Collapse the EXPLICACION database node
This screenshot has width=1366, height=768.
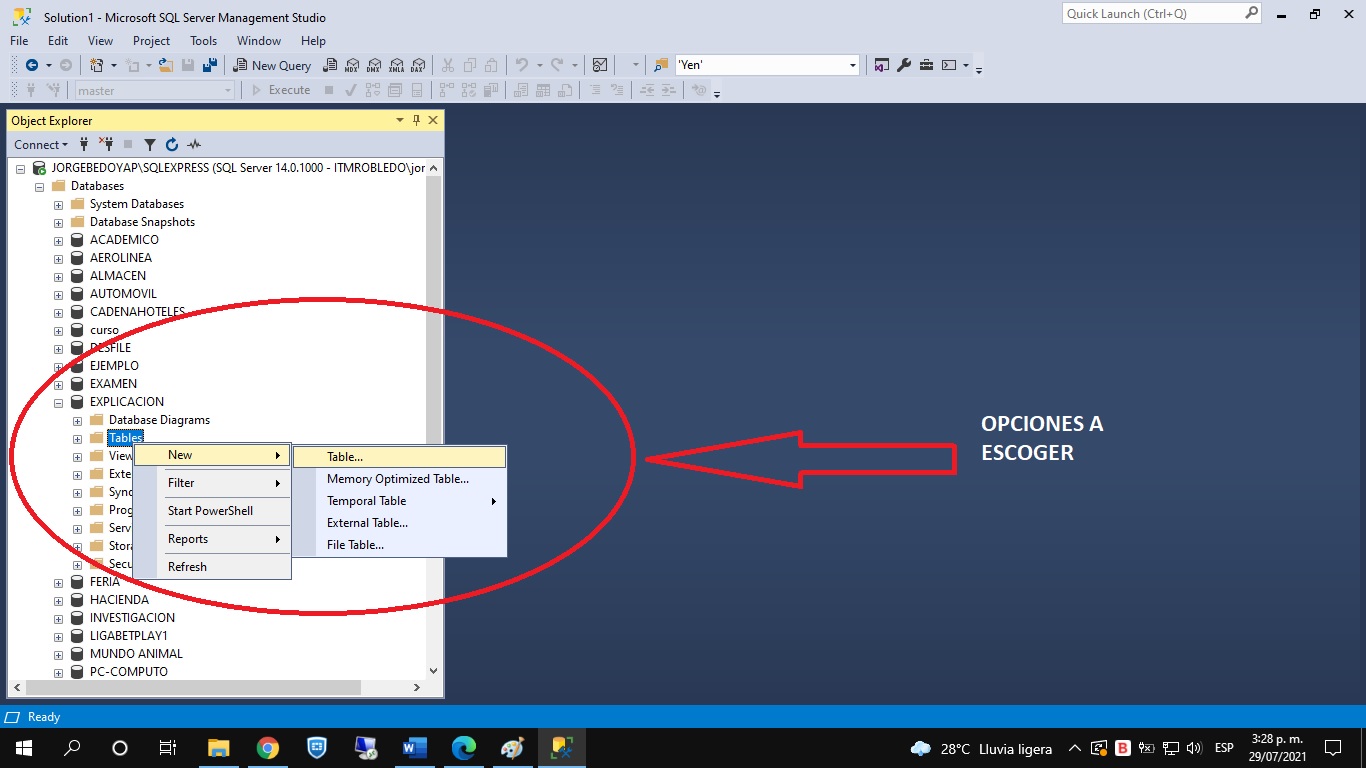pos(59,402)
